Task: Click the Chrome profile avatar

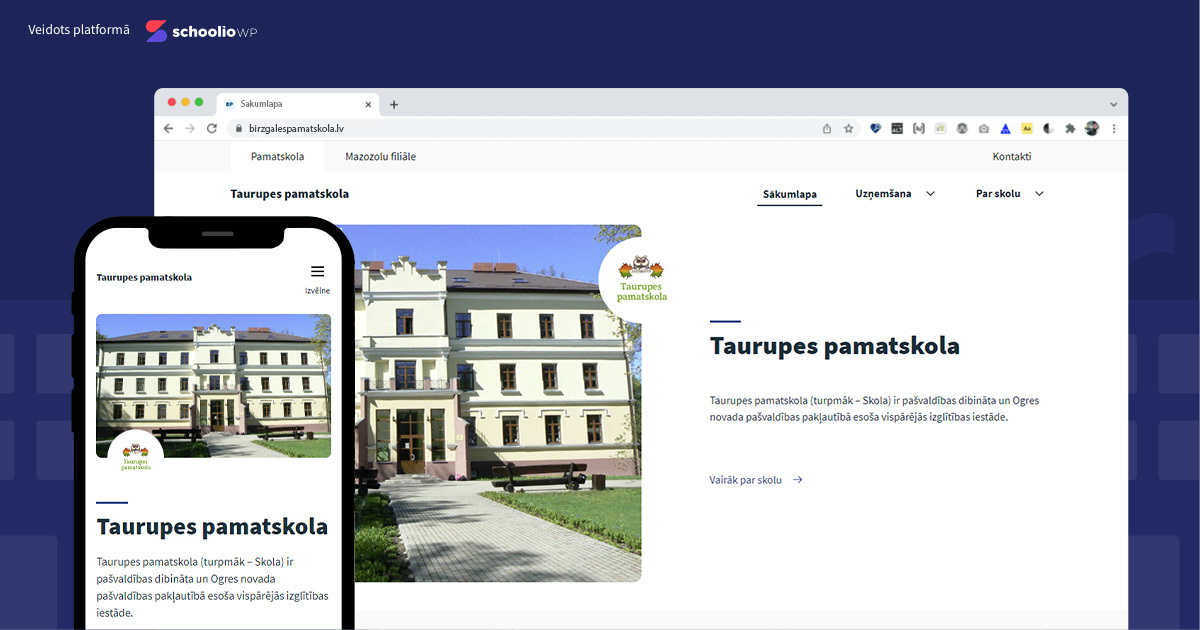Action: (1092, 128)
